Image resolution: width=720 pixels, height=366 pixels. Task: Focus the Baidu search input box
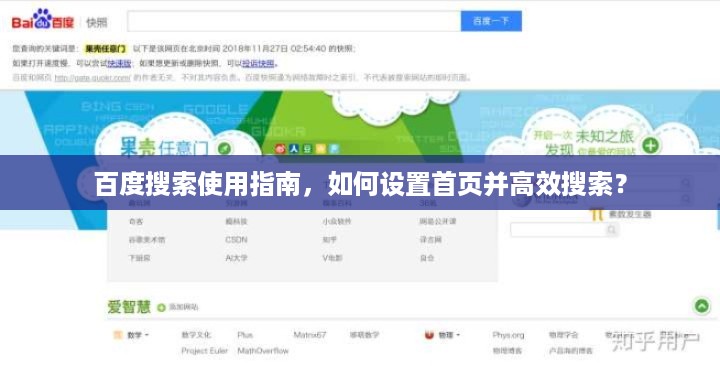294,21
